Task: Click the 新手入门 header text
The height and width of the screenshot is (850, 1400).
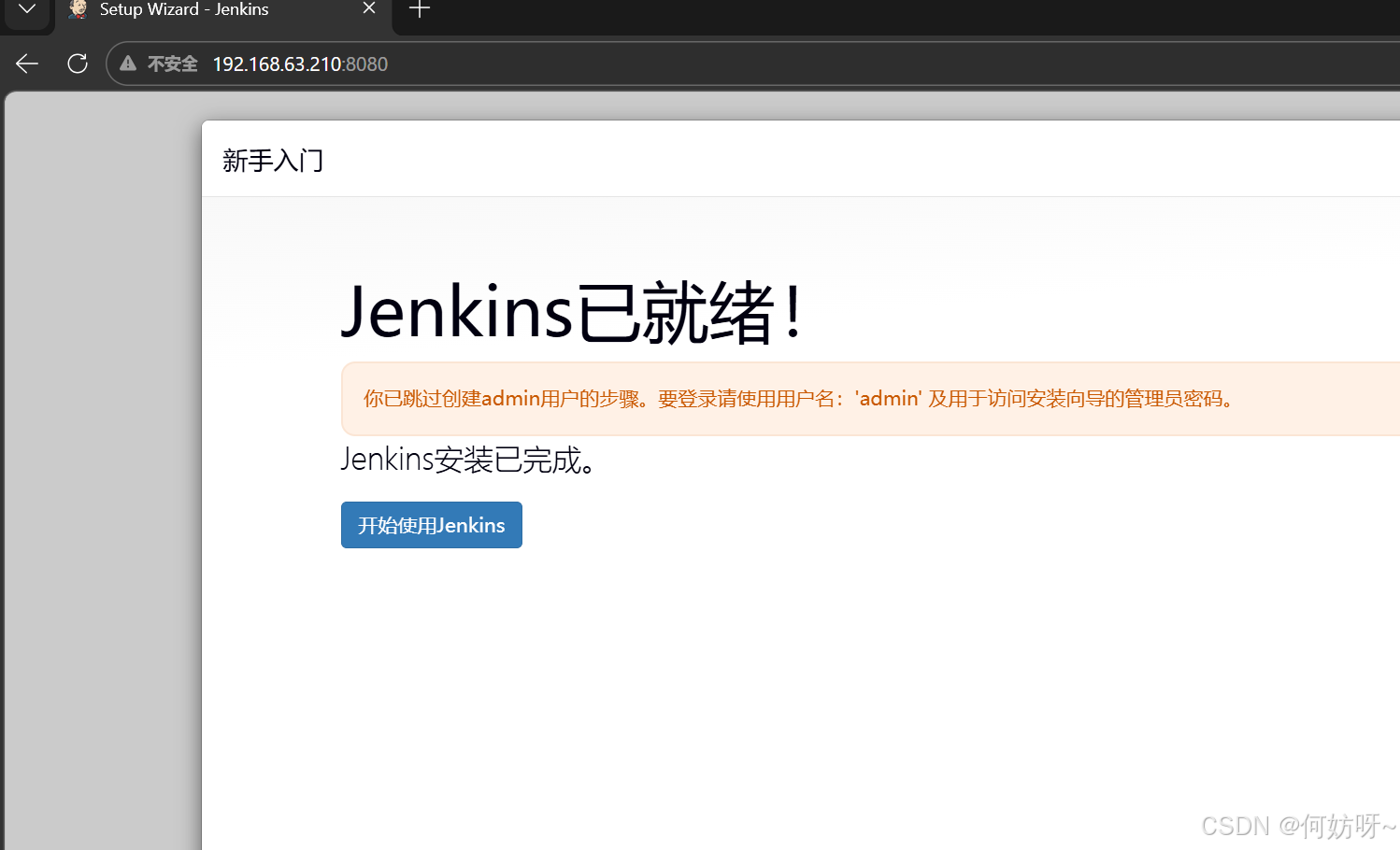Action: tap(273, 161)
